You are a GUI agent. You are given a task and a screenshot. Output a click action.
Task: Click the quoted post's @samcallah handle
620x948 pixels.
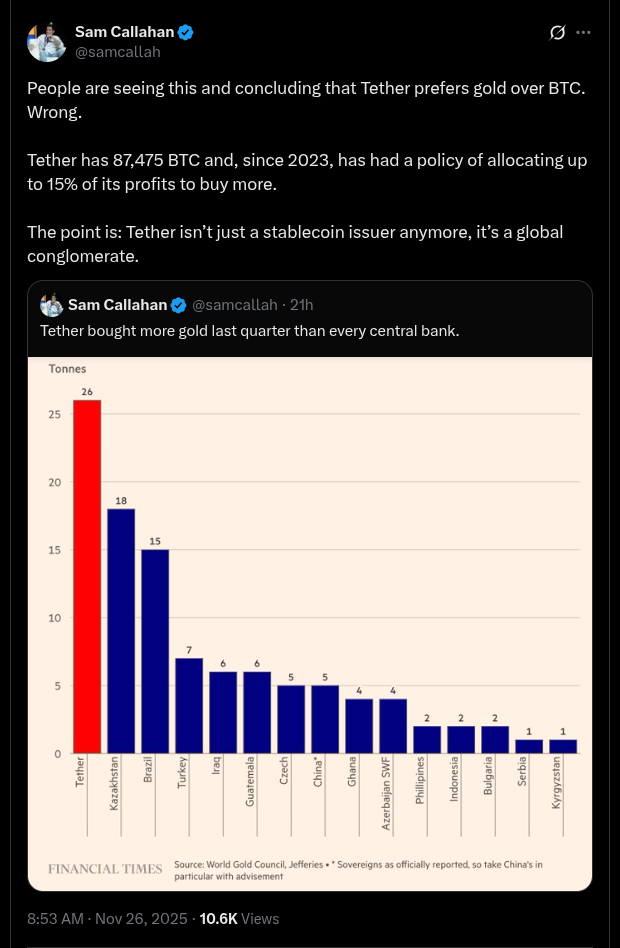click(234, 305)
